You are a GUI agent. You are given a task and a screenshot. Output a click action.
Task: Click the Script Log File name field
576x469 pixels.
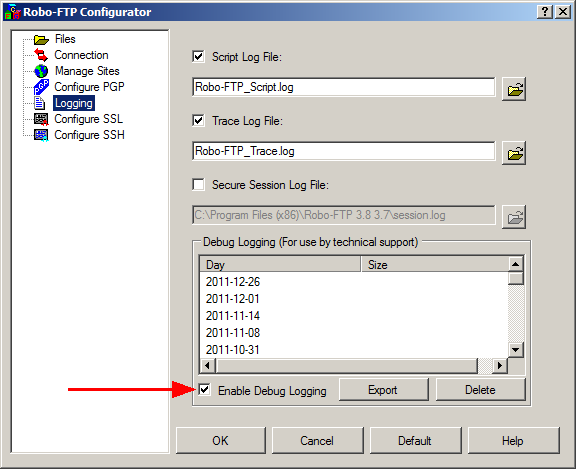pyautogui.click(x=343, y=87)
